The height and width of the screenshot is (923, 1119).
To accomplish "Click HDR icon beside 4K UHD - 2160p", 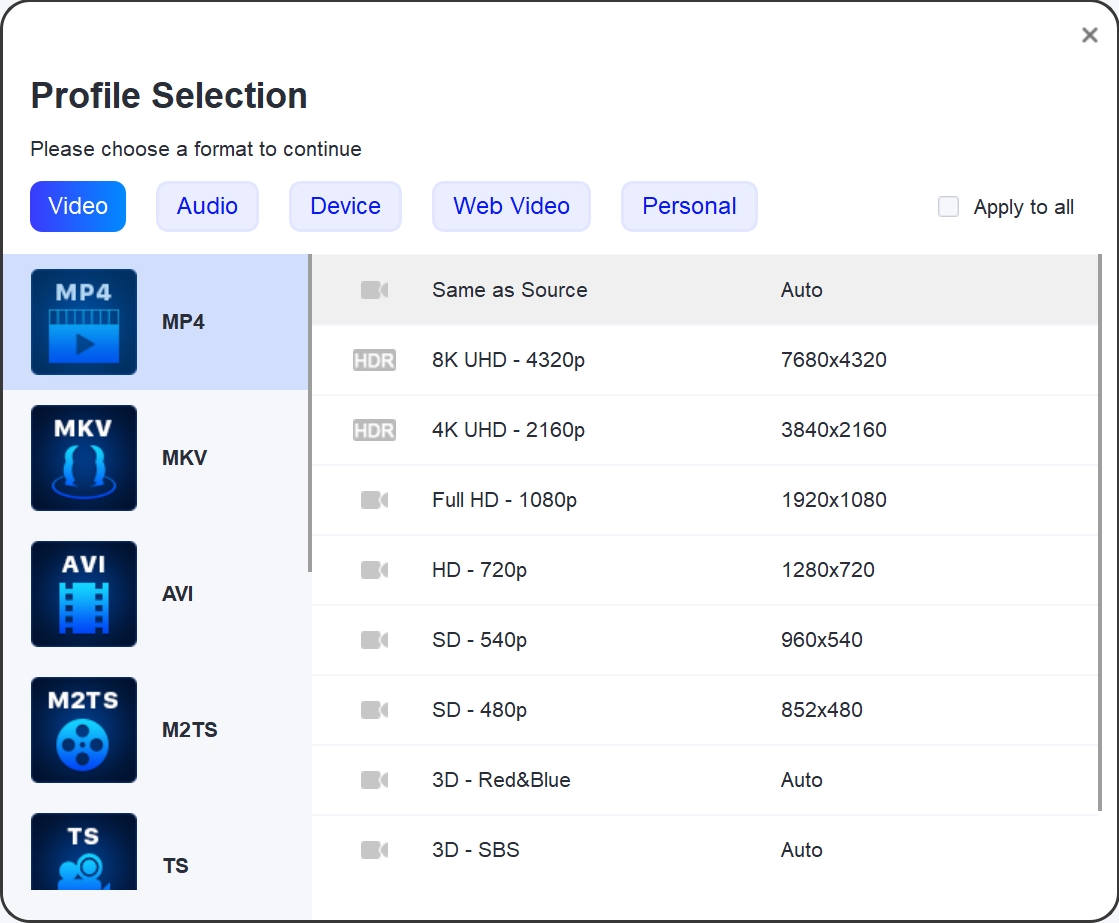I will (374, 430).
